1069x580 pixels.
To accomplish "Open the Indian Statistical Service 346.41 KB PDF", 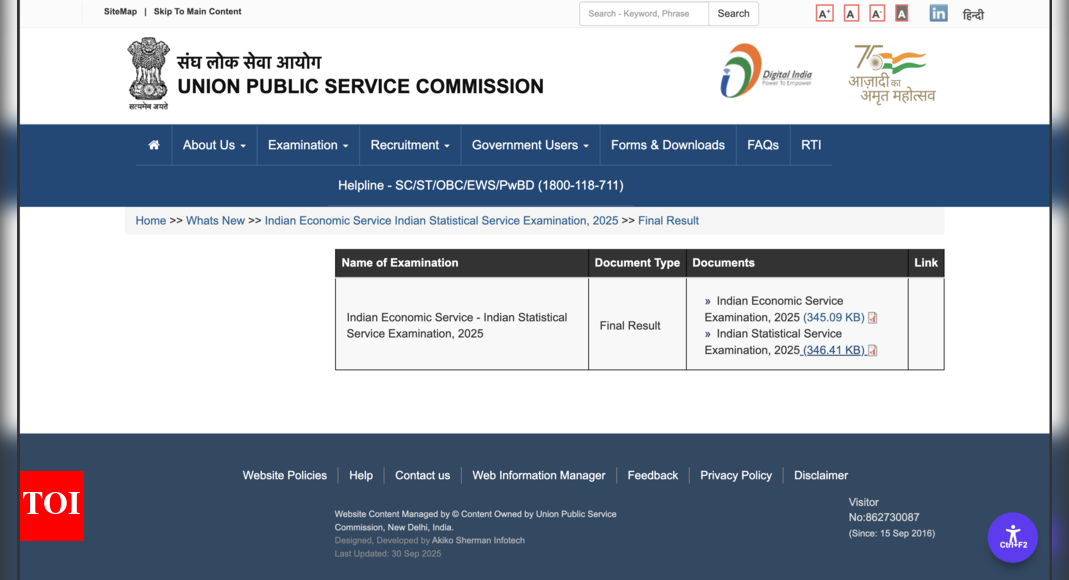I will coord(834,350).
